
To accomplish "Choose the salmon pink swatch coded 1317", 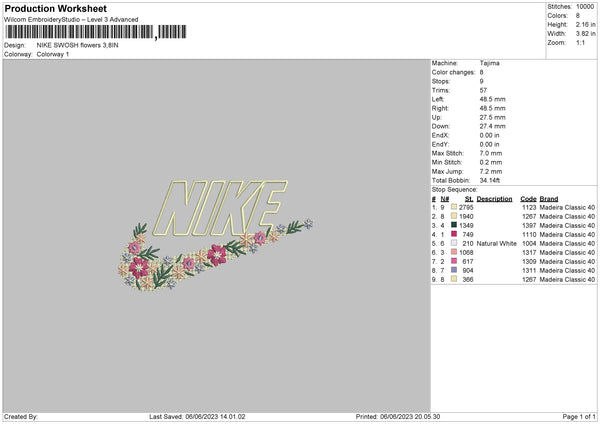I will point(453,252).
